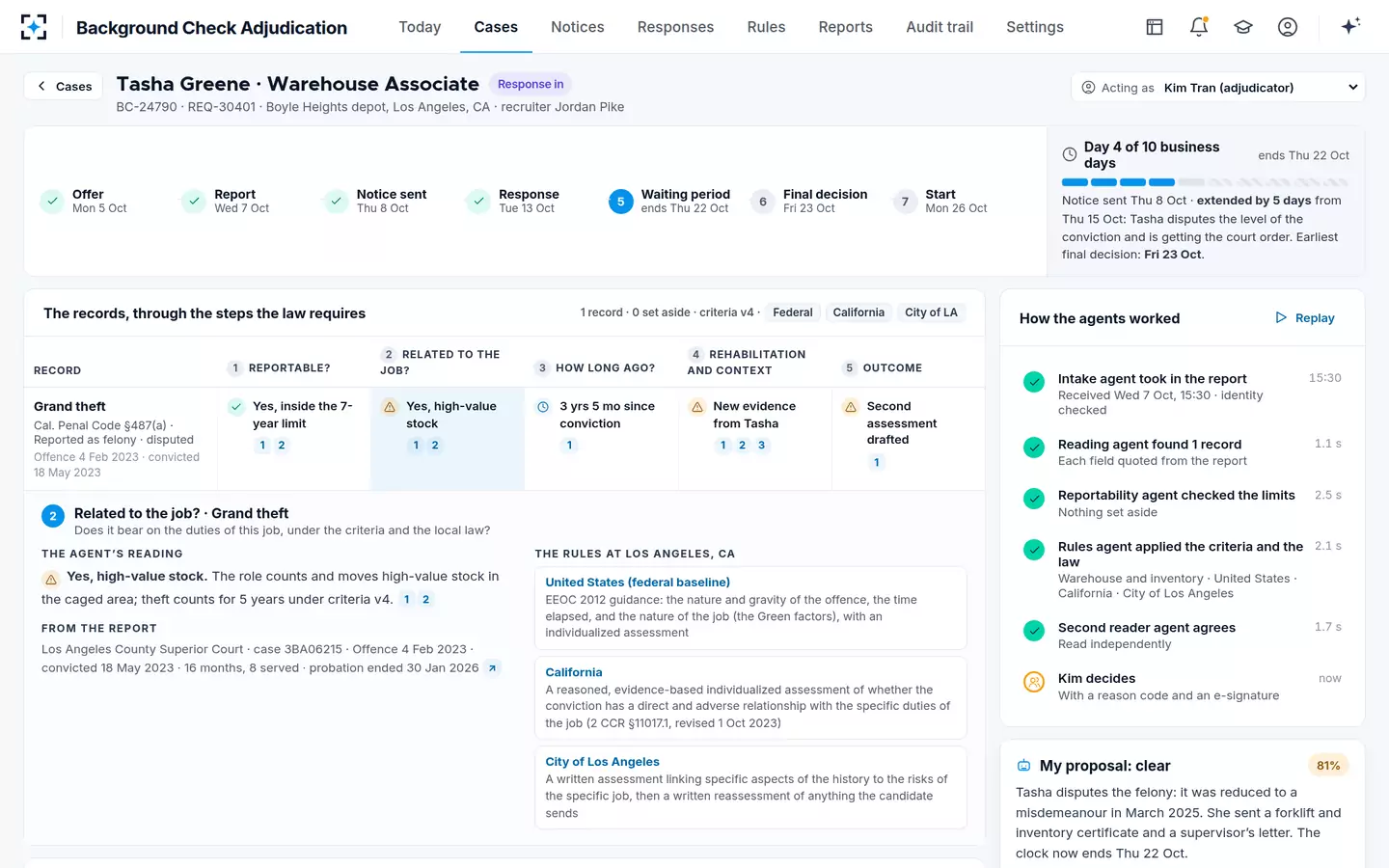Viewport: 1389px width, 868px height.
Task: Click the Response in status badge
Action: [x=531, y=84]
